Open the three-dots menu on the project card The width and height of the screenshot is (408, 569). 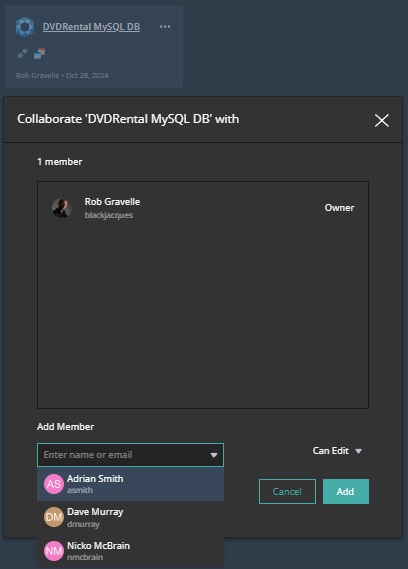[165, 26]
